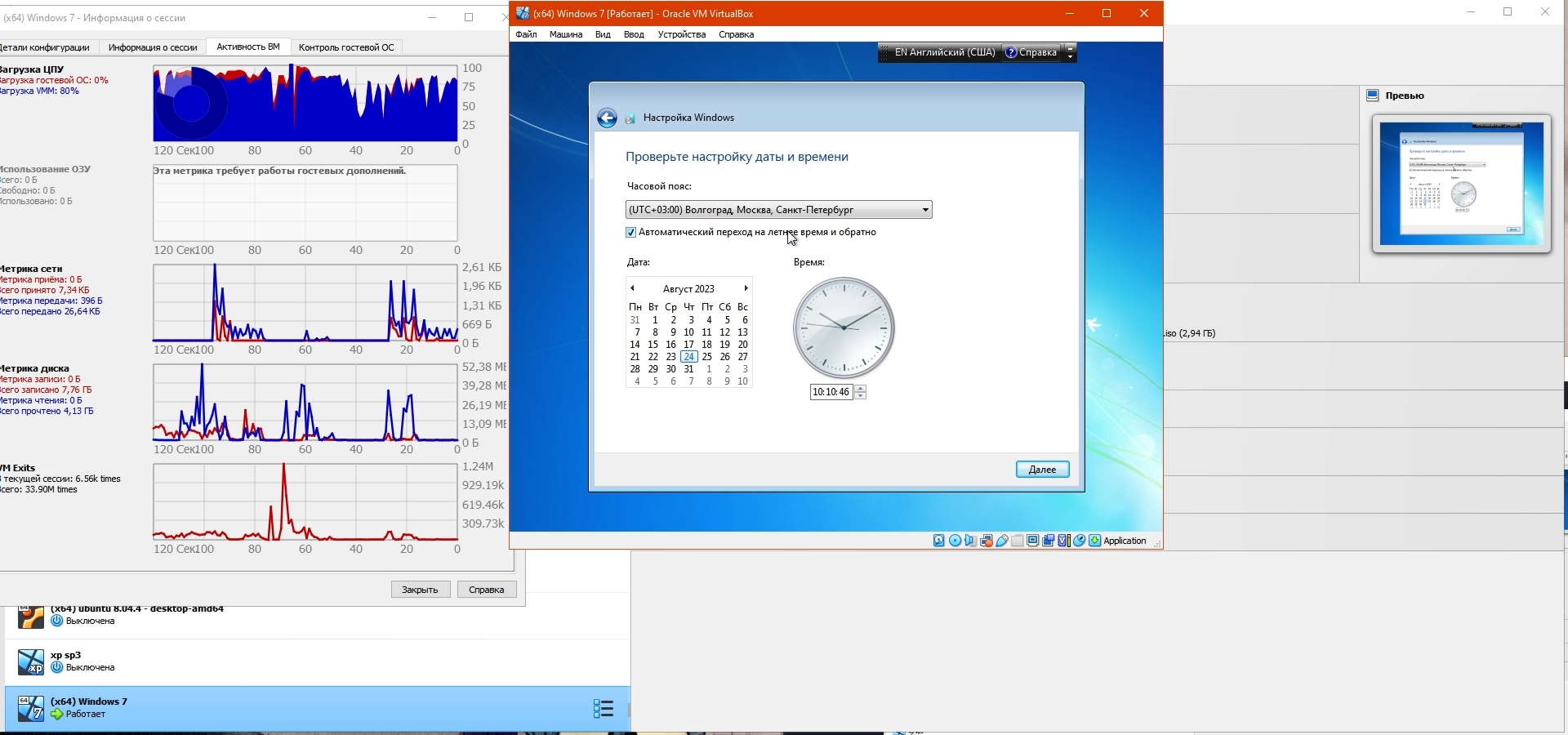1568x735 pixels.
Task: Switch to the Контроль гостевой ОС tab
Action: tap(346, 47)
